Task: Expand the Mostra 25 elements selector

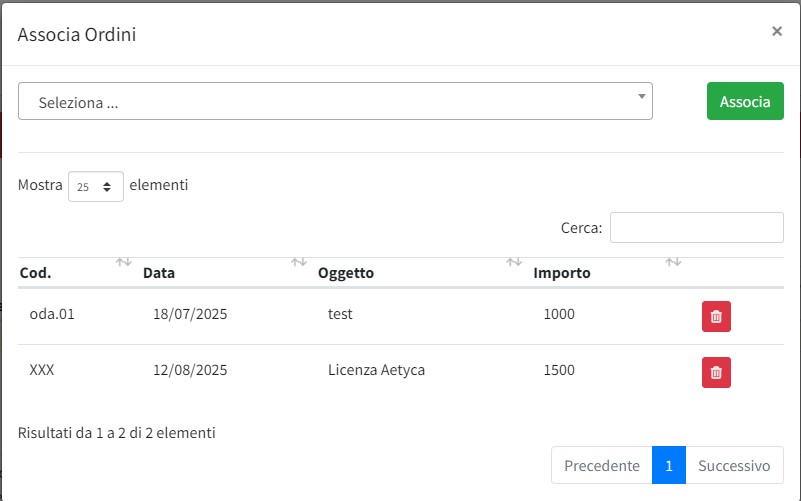Action: coord(96,186)
